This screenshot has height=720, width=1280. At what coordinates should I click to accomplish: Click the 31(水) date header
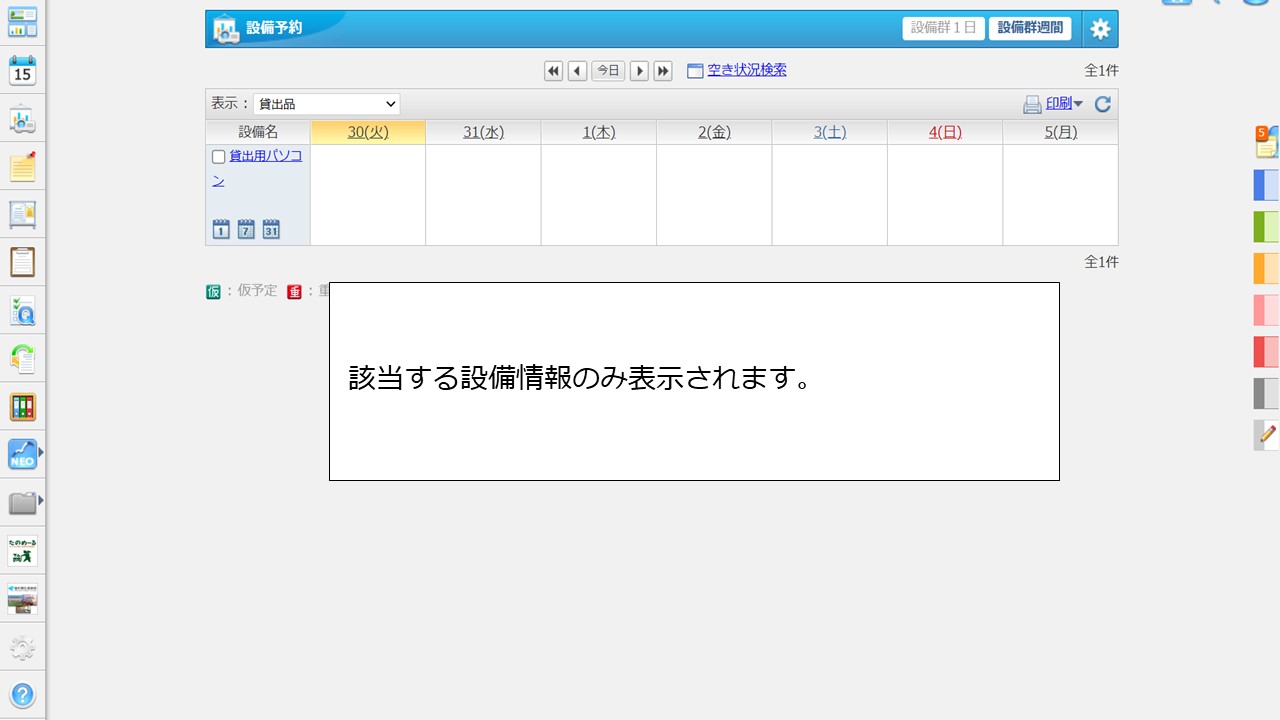point(484,132)
